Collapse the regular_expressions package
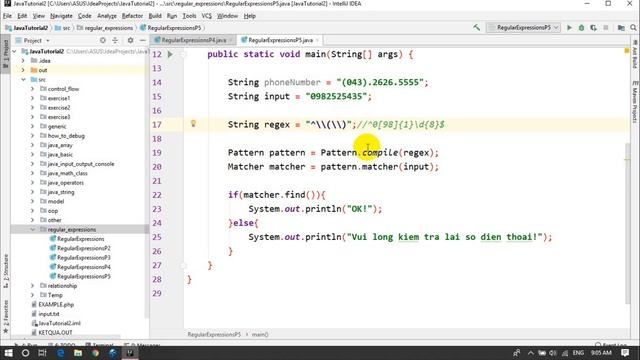This screenshot has height=360, width=640. [x=32, y=230]
